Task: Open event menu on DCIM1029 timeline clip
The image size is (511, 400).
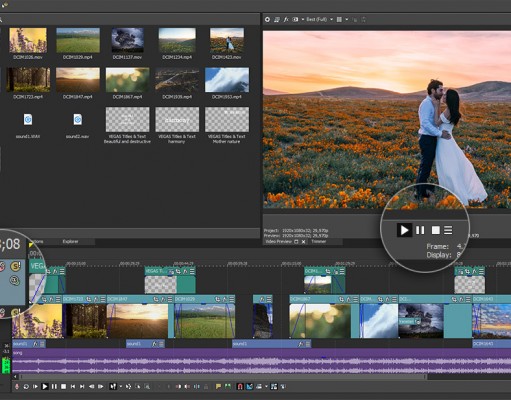Action: pyautogui.click(x=232, y=299)
